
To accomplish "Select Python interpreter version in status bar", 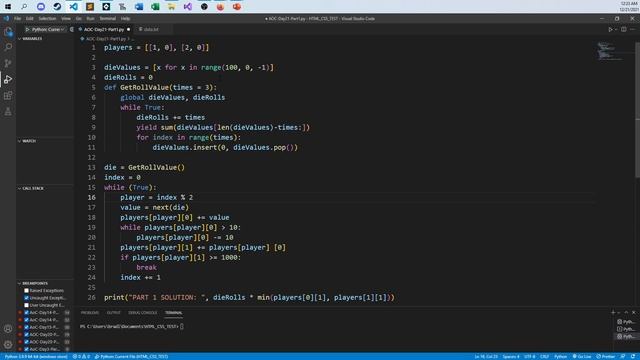I will tap(36, 356).
